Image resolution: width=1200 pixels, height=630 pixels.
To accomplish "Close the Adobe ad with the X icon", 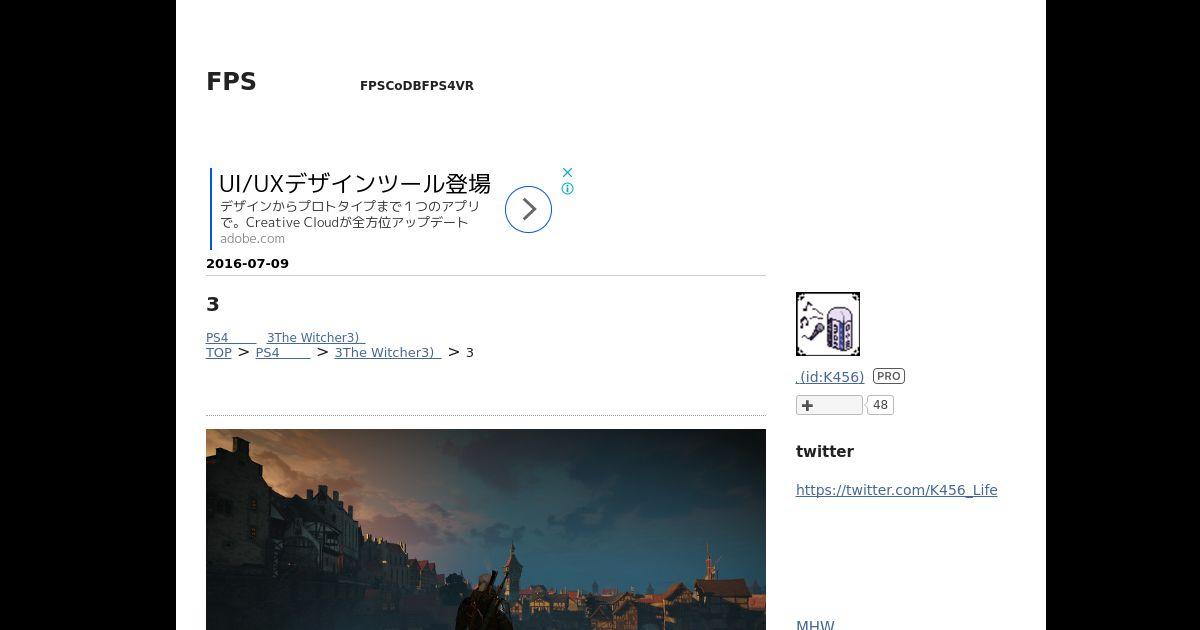I will coord(567,172).
